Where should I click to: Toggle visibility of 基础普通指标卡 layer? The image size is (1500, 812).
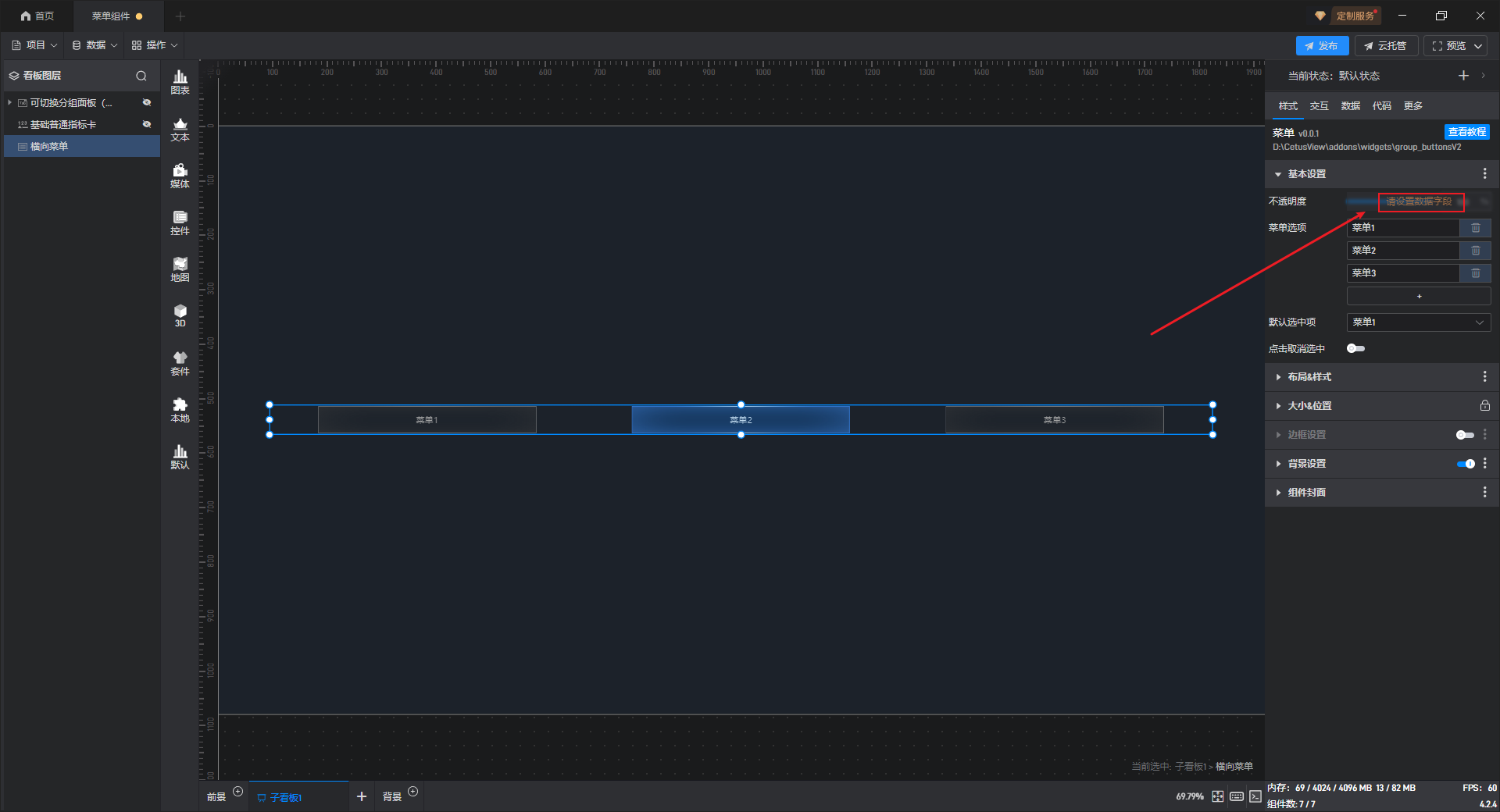pyautogui.click(x=147, y=125)
